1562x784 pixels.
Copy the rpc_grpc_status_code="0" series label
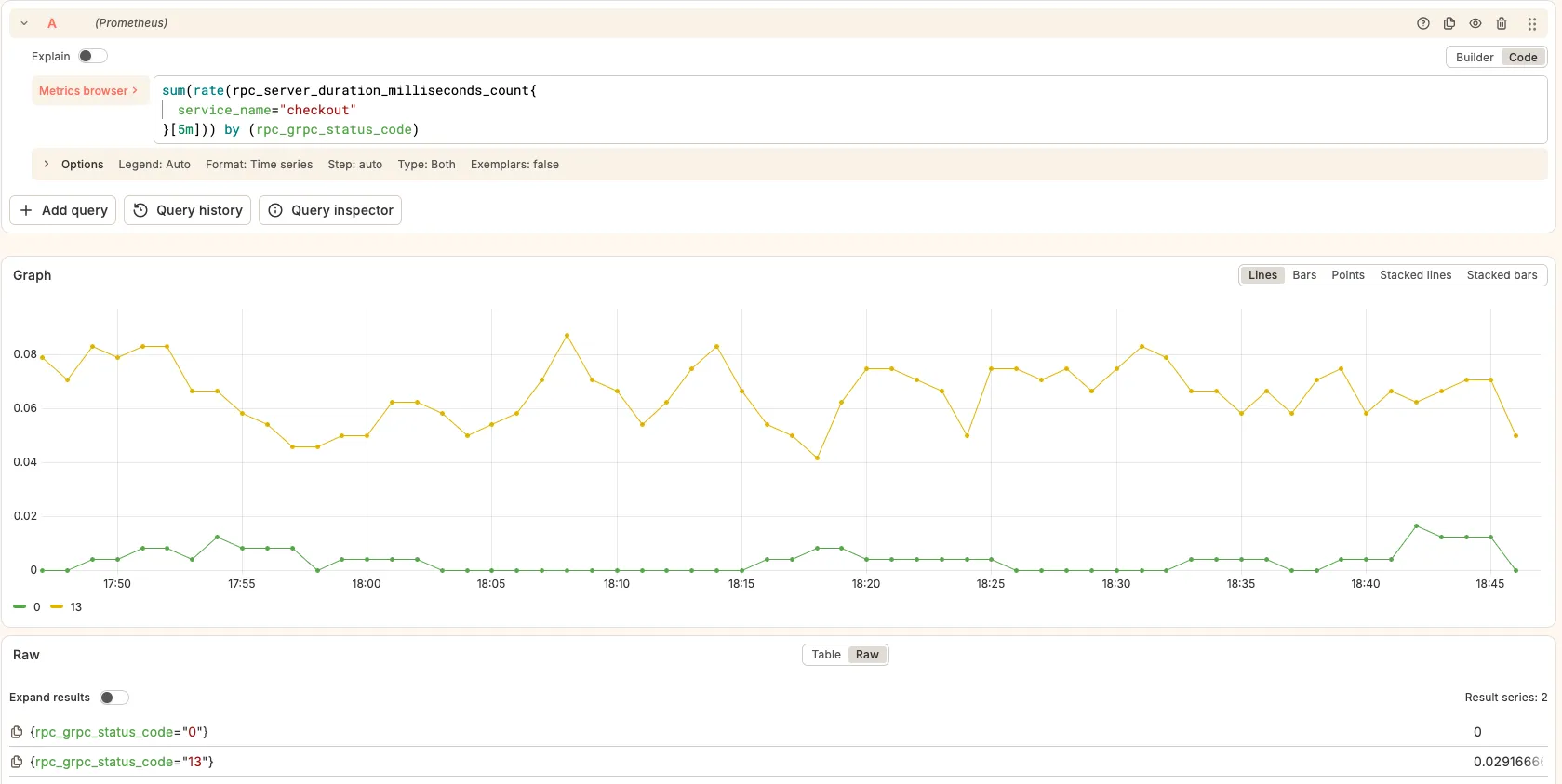[x=17, y=732]
